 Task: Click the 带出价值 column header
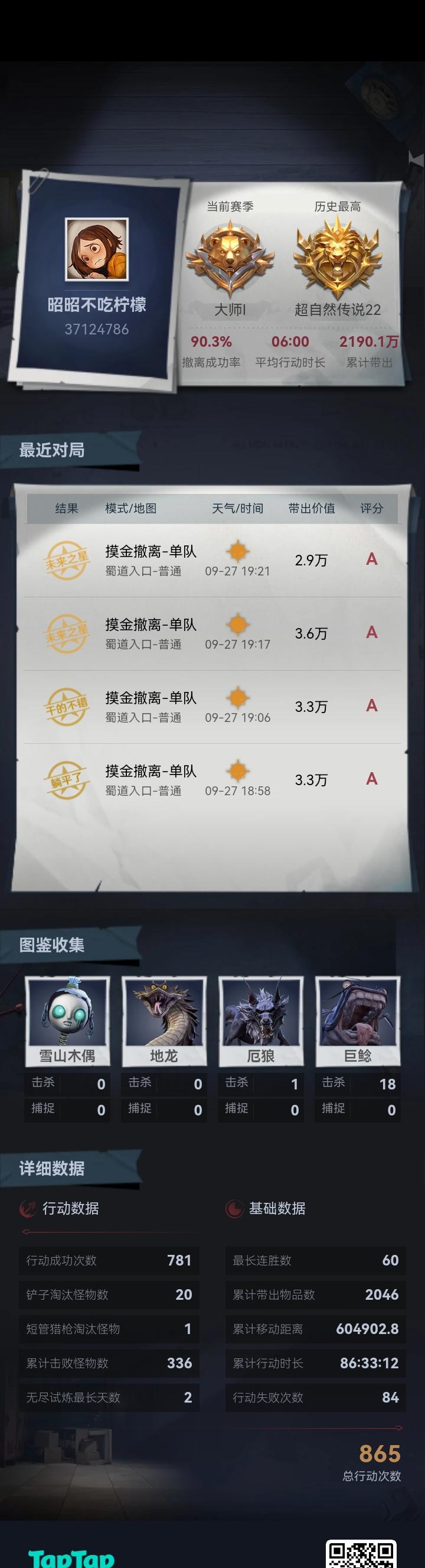(x=311, y=508)
